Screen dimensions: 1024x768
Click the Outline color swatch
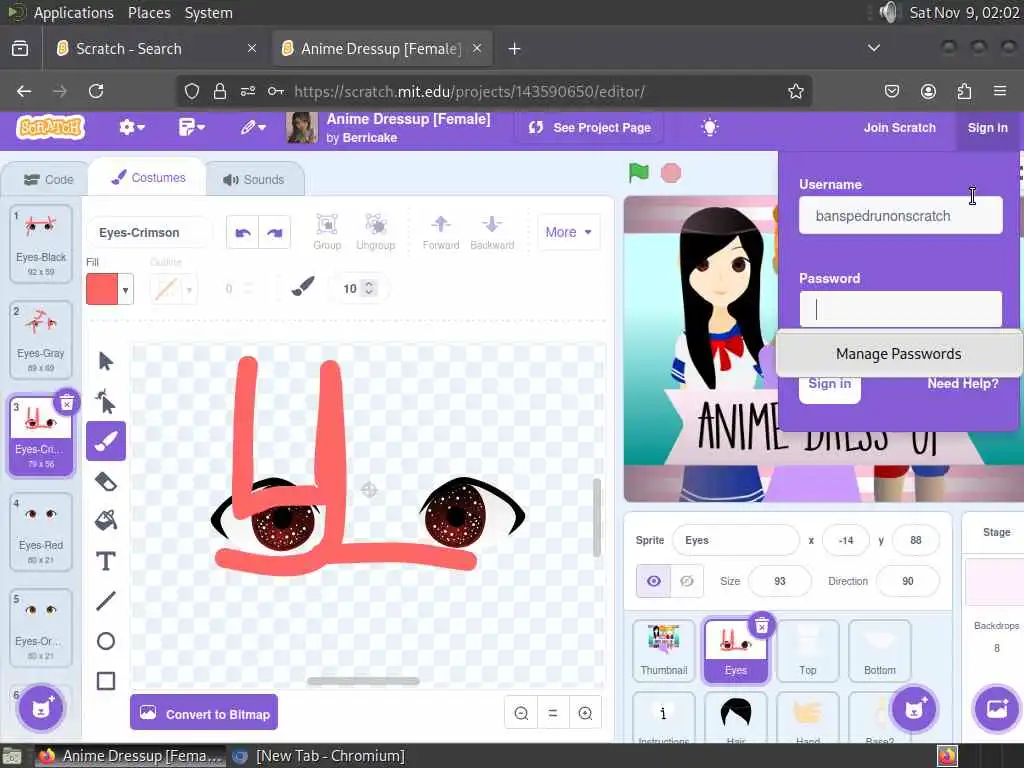[x=166, y=289]
